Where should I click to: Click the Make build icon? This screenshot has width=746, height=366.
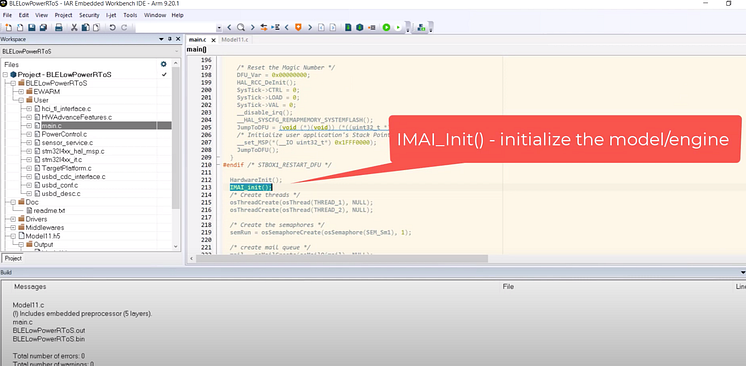[x=360, y=28]
